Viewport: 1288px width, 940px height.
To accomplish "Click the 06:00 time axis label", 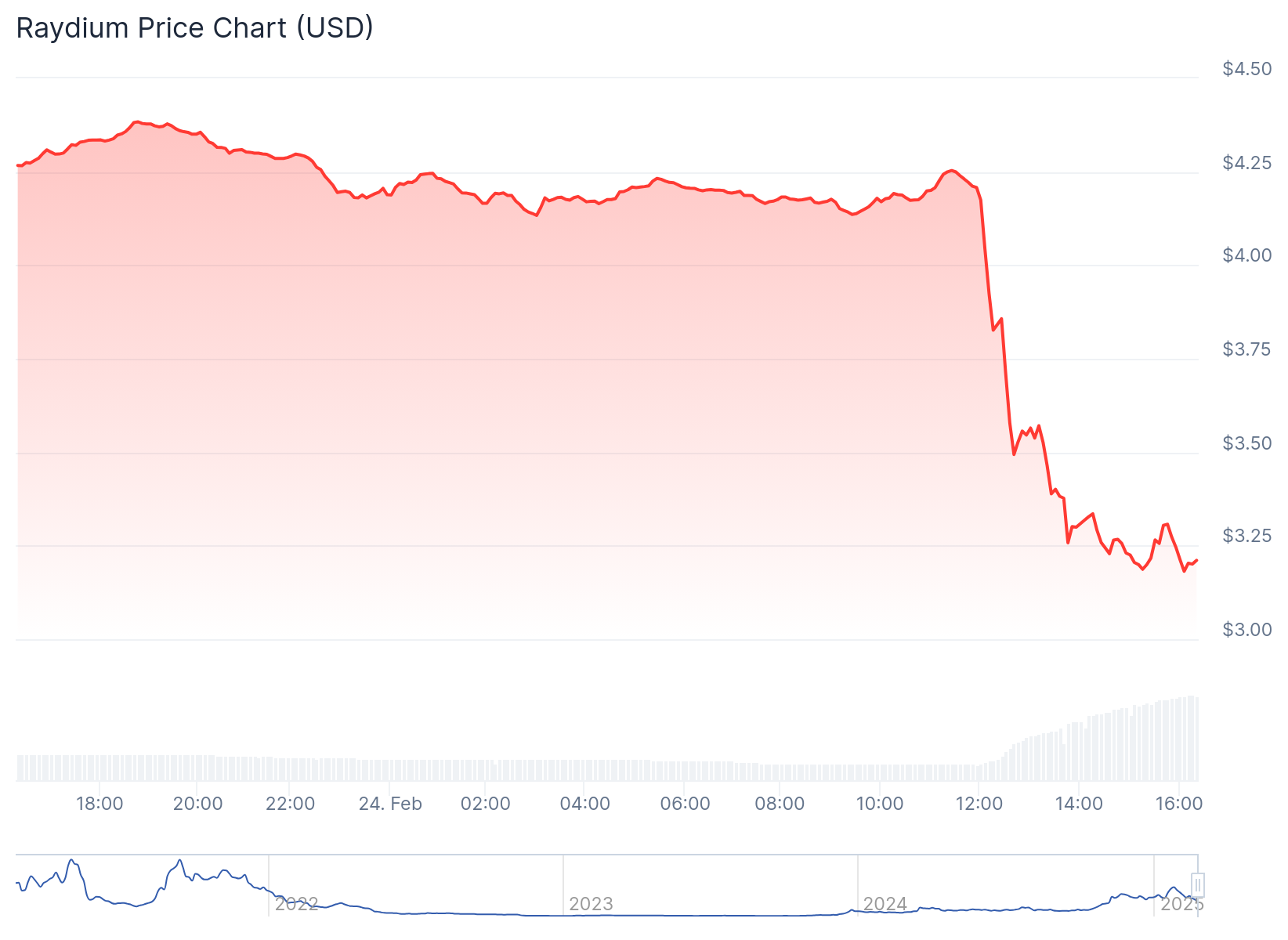I will [685, 804].
